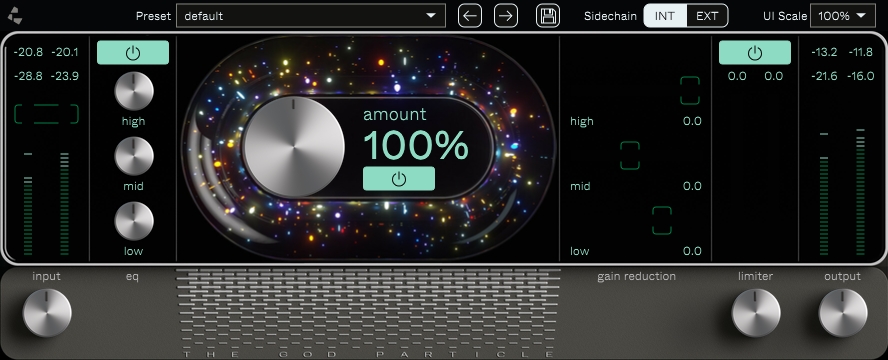Click the right output level meter
888x360 pixels.
tap(861, 192)
